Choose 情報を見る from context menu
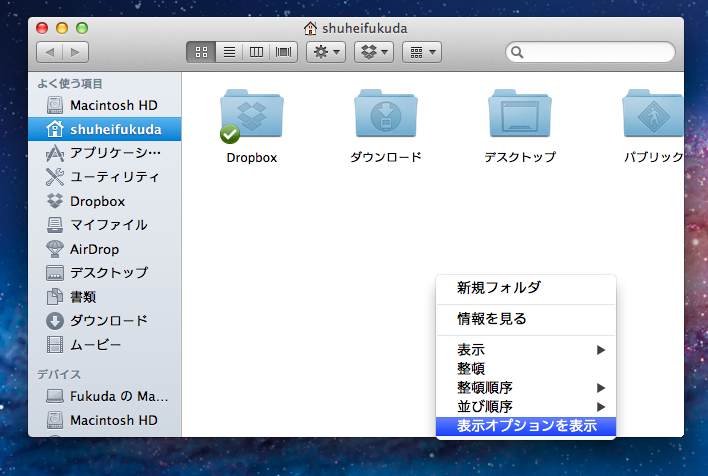The width and height of the screenshot is (708, 476). coord(526,319)
